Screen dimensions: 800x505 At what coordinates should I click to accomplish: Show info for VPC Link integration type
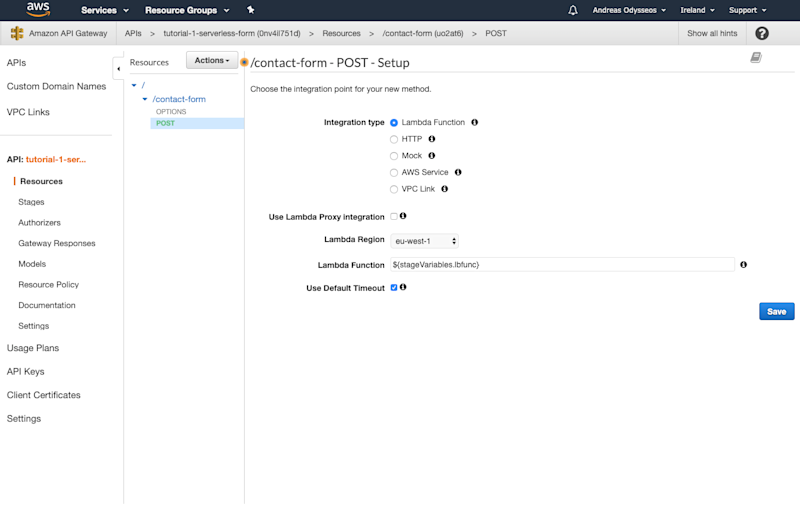[444, 189]
